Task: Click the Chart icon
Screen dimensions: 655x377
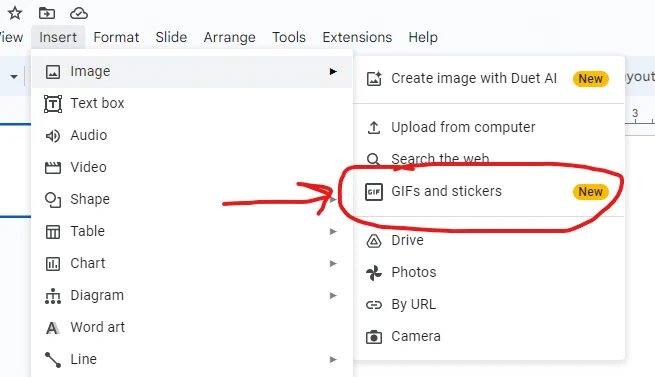Action: pyautogui.click(x=53, y=264)
